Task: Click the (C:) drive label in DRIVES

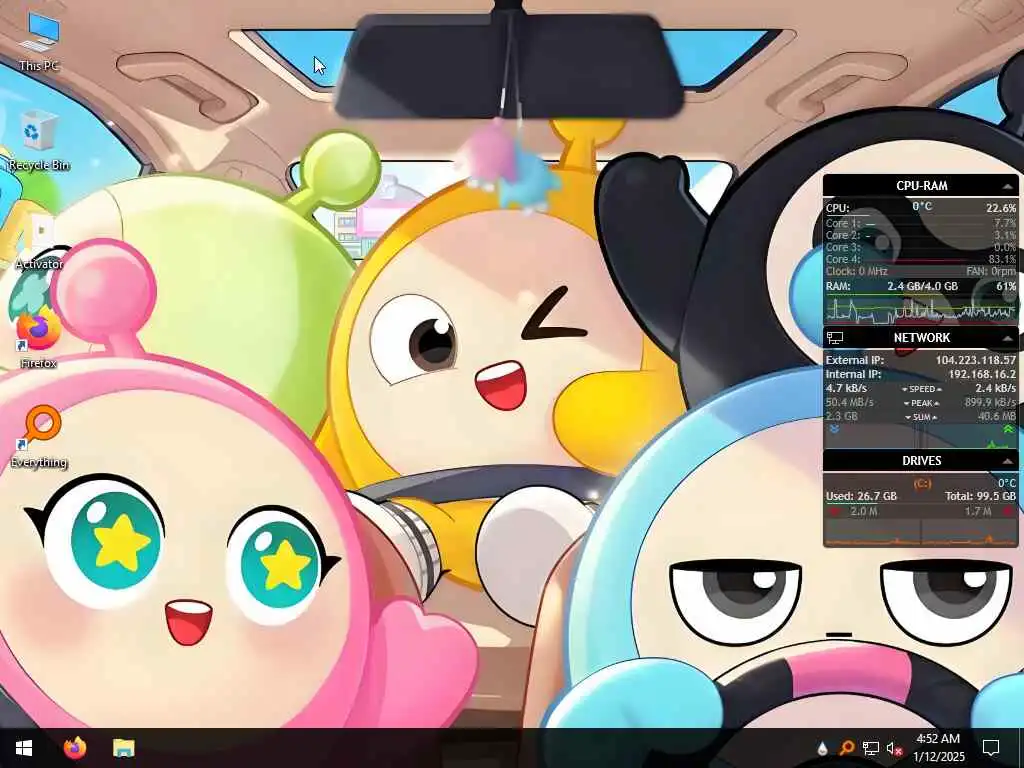Action: tap(922, 483)
